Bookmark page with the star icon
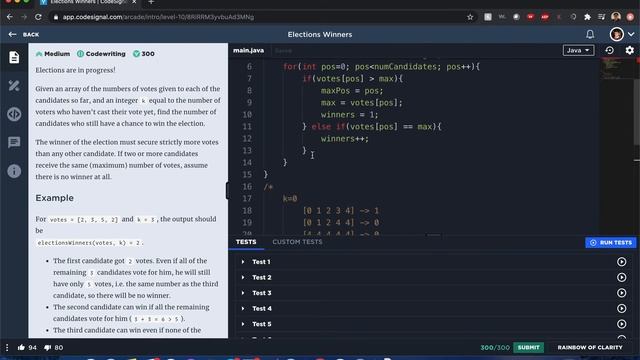 click(470, 17)
